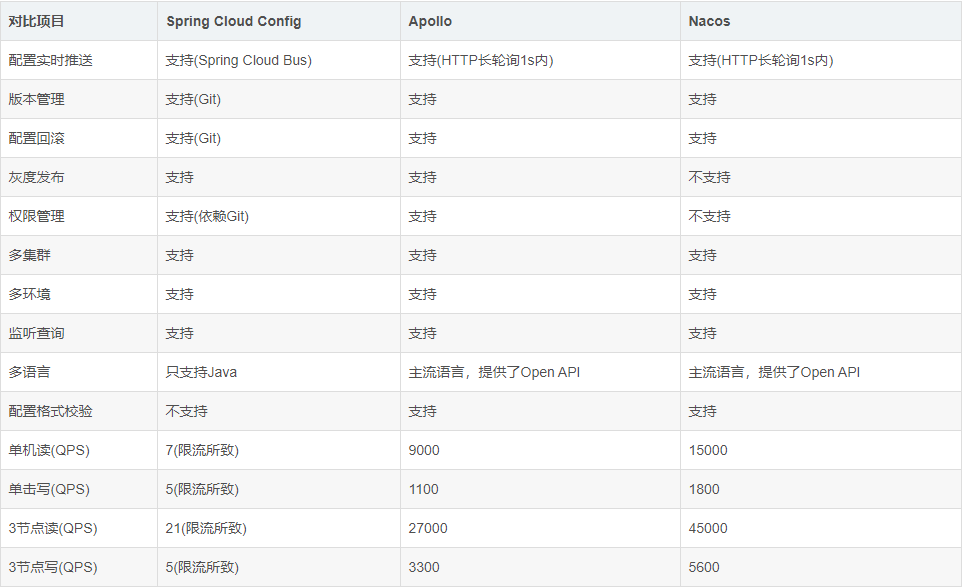Select the '灰度发布' row label
The width and height of the screenshot is (962, 587).
[x=36, y=177]
